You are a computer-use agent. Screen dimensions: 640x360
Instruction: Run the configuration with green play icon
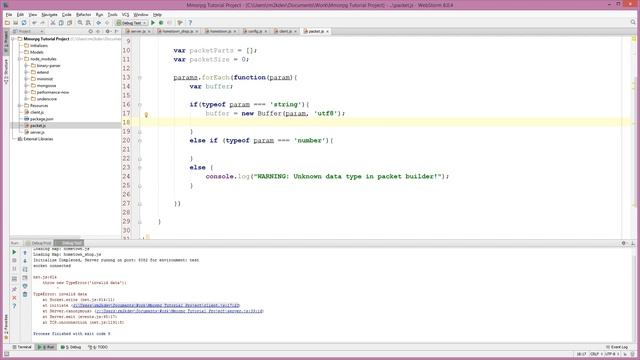[153, 23]
